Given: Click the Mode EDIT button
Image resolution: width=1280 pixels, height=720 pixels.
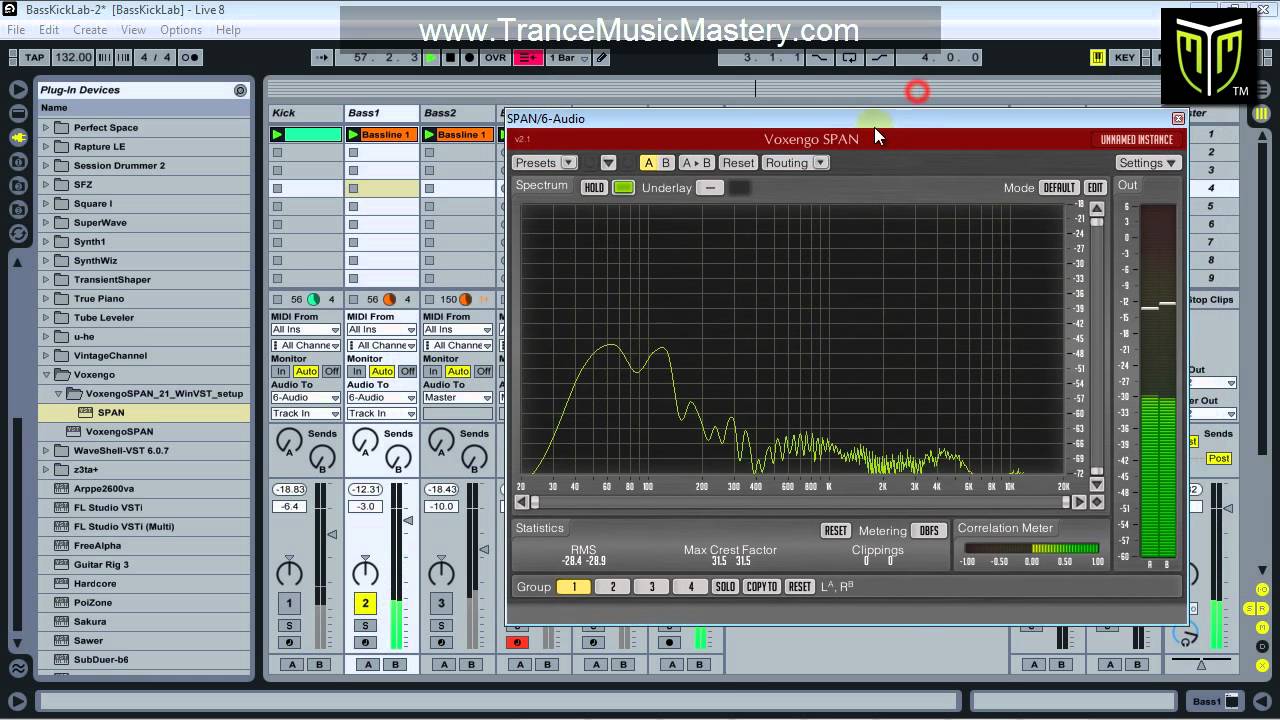Looking at the screenshot, I should coord(1096,188).
